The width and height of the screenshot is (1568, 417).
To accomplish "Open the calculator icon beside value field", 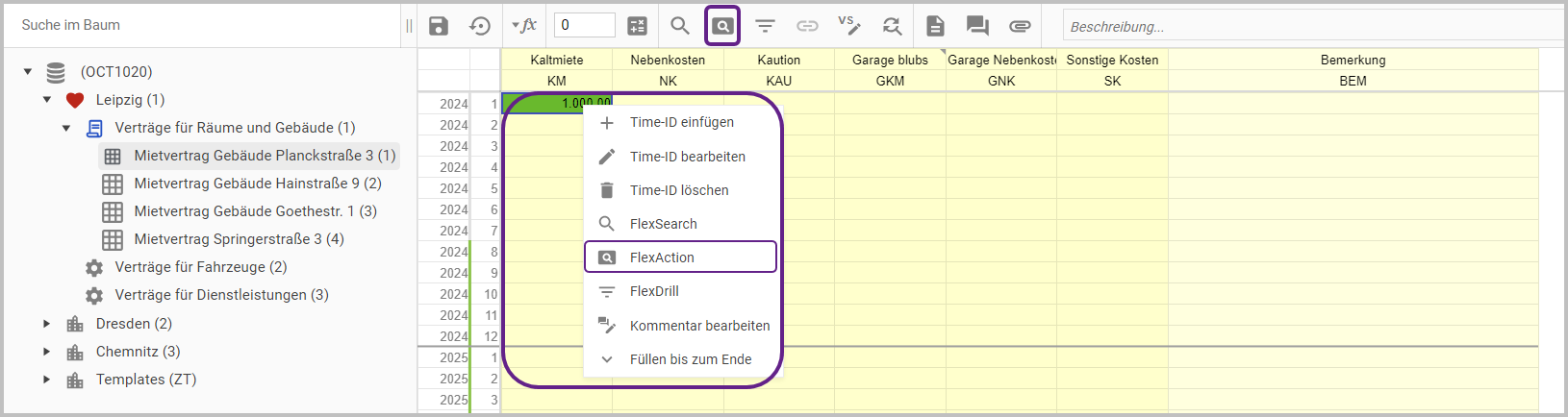I will tap(637, 26).
